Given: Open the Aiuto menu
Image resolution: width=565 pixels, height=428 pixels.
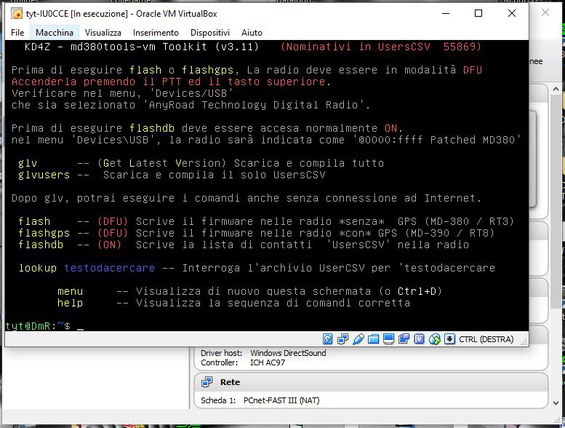Looking at the screenshot, I should pyautogui.click(x=252, y=32).
